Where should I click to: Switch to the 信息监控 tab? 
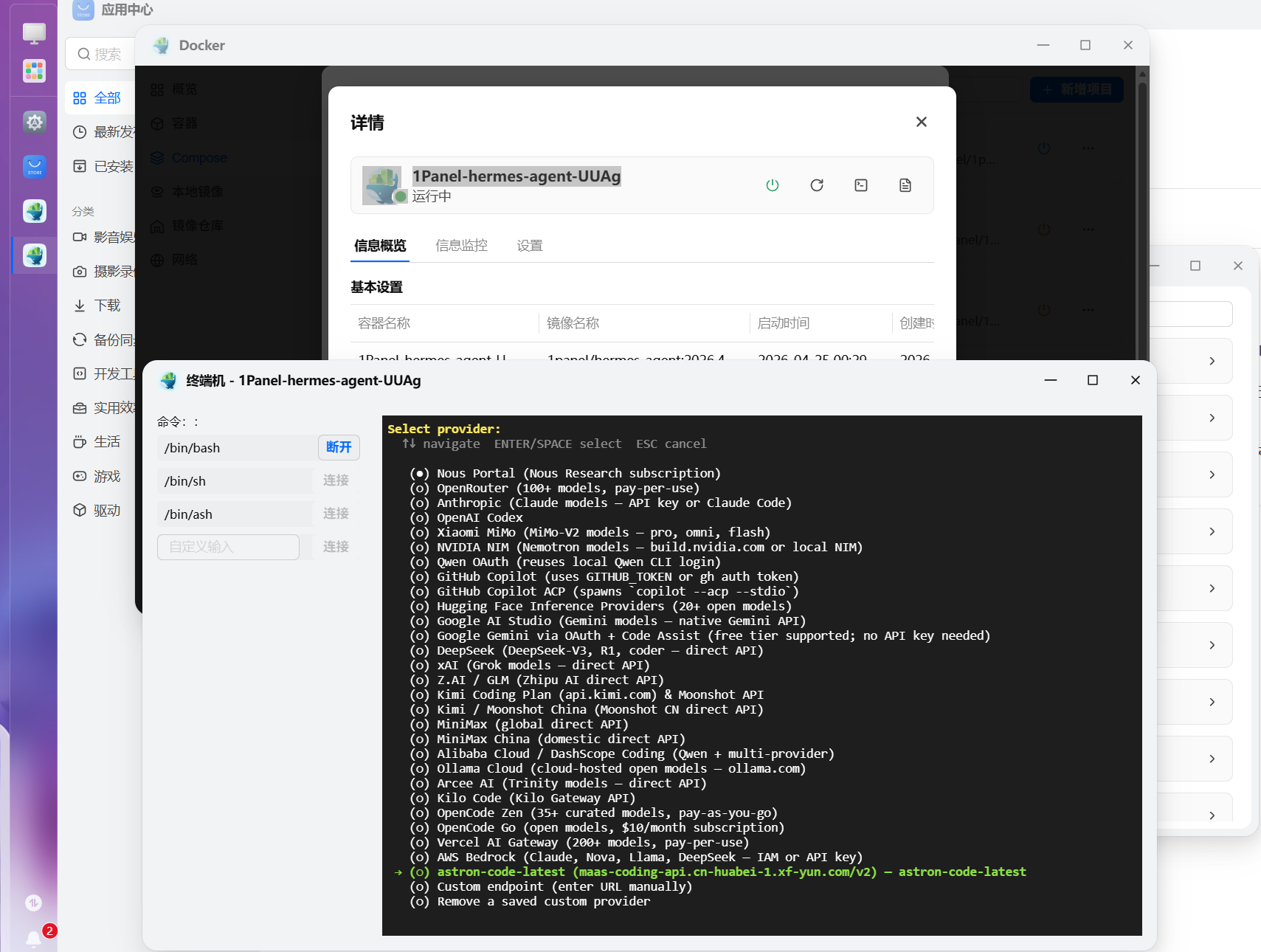click(x=461, y=246)
